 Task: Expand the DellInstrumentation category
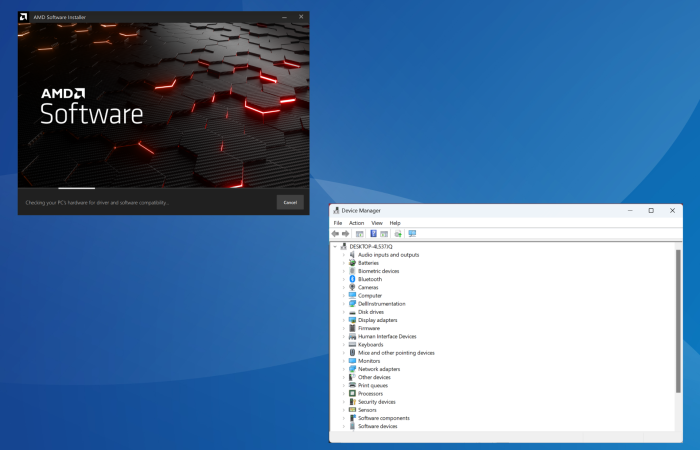click(x=344, y=304)
